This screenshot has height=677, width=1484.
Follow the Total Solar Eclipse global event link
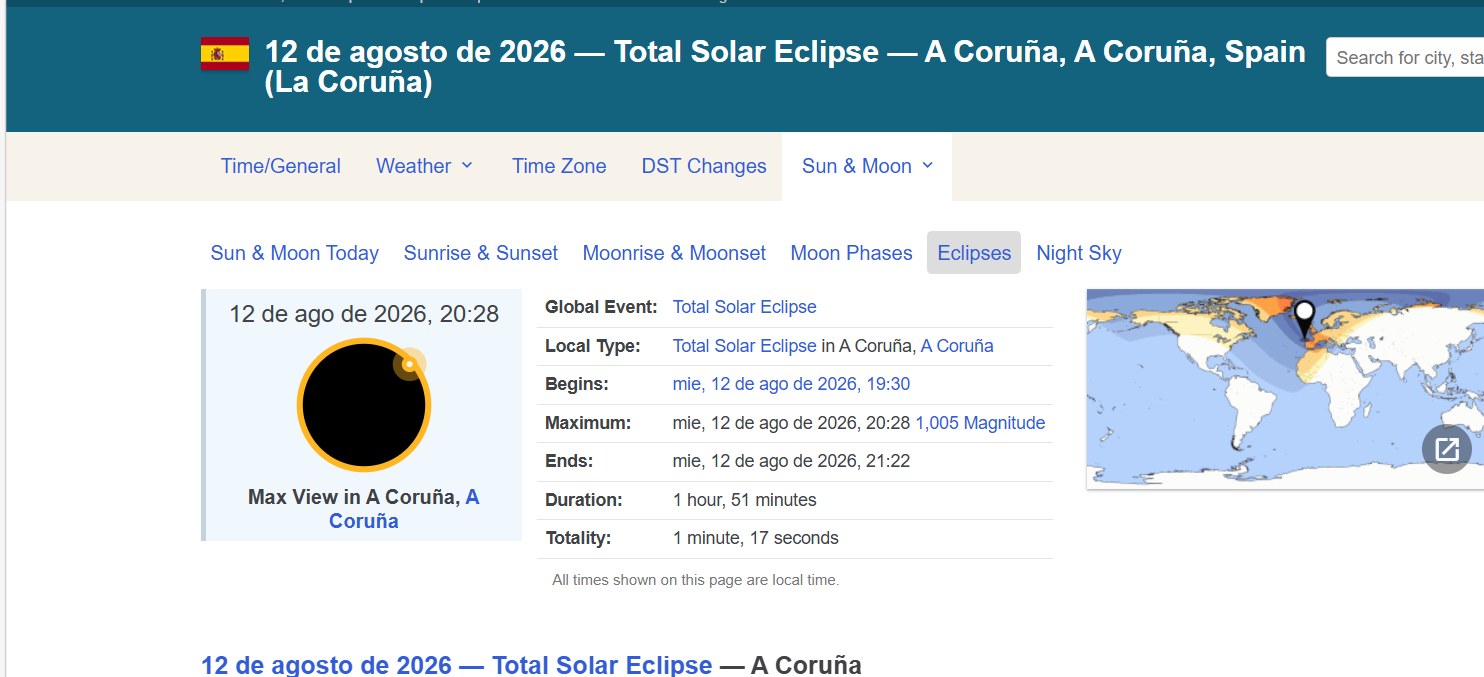[744, 306]
